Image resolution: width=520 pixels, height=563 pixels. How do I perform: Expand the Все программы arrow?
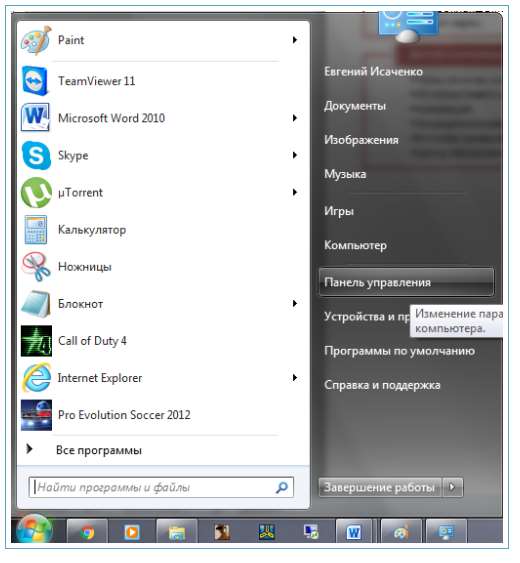(29, 448)
